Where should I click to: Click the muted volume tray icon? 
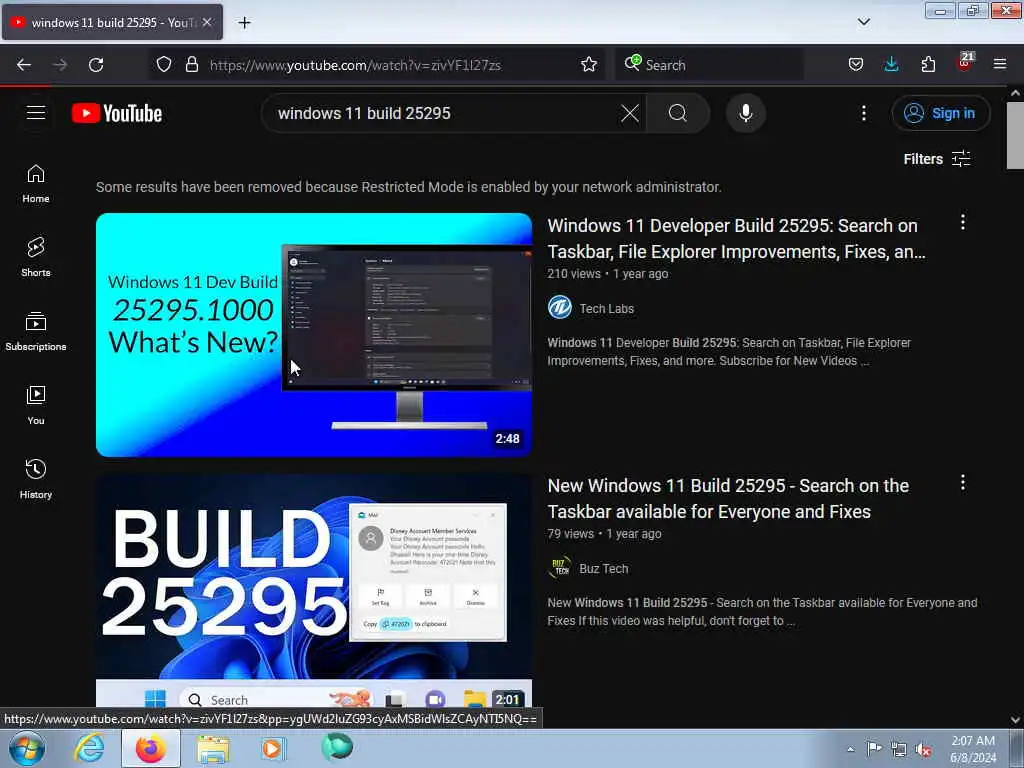pos(923,750)
